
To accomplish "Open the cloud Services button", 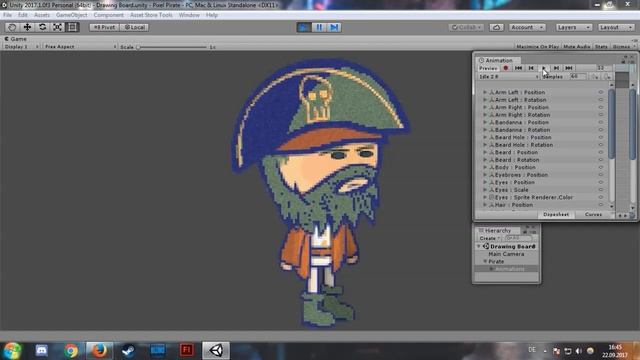I will [x=496, y=27].
